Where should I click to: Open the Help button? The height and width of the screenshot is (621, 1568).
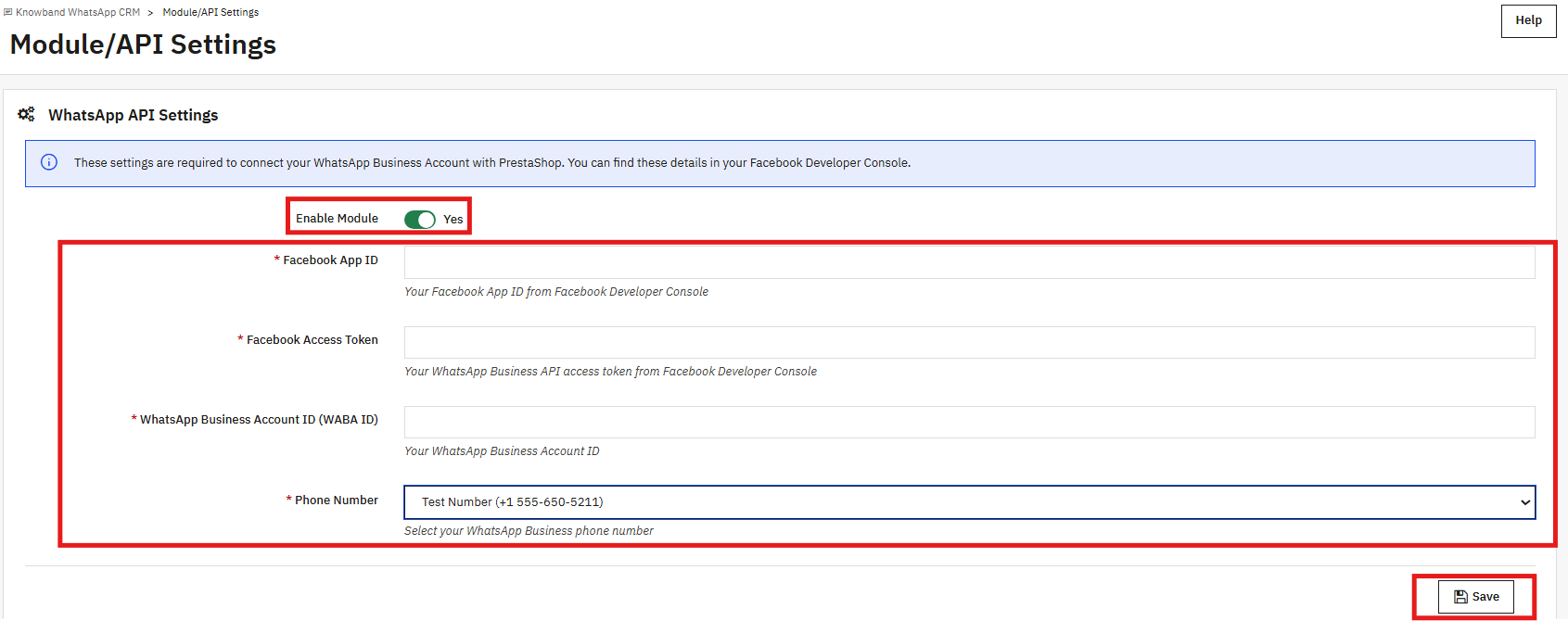pos(1528,20)
